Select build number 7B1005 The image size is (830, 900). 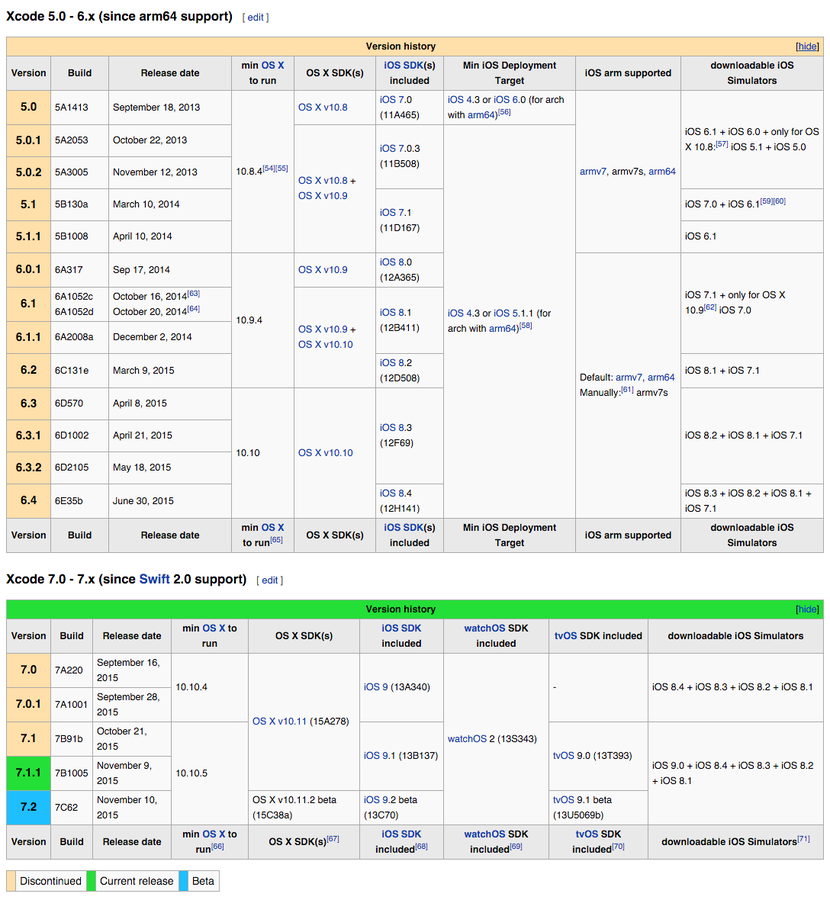tap(72, 773)
